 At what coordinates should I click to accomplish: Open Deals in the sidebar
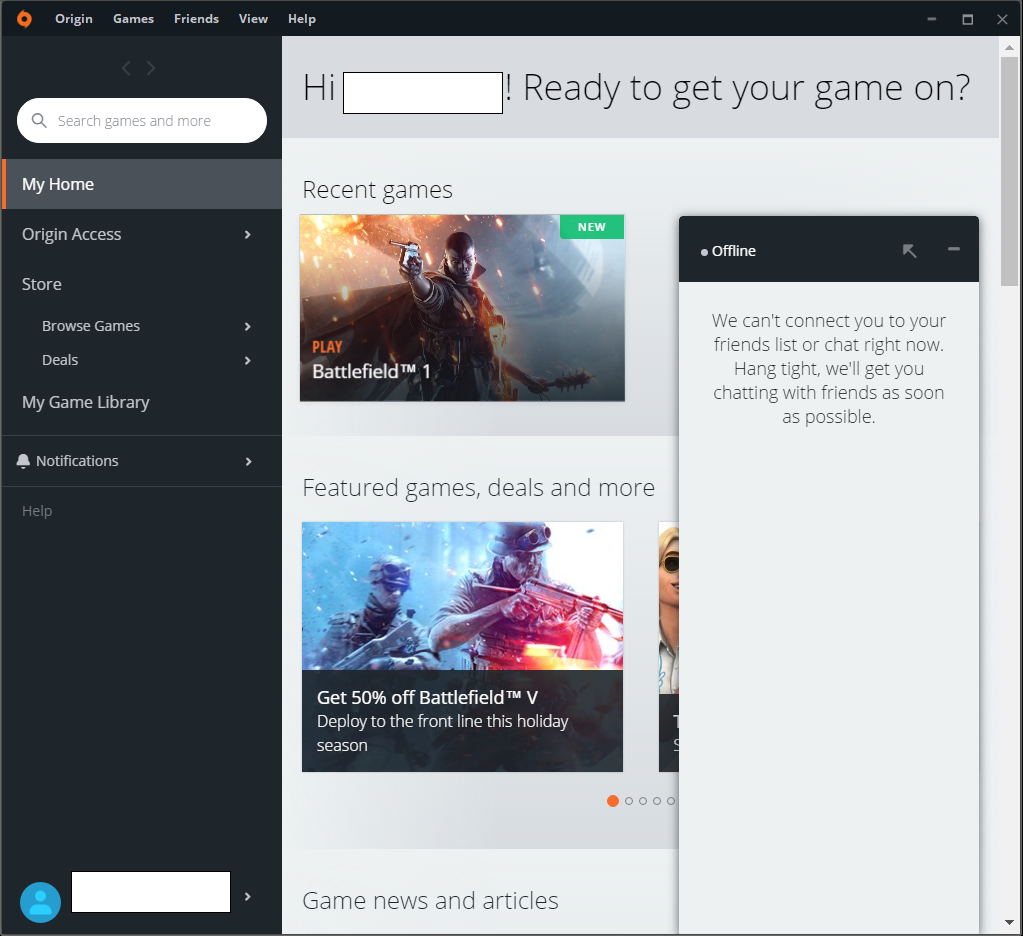coord(60,360)
